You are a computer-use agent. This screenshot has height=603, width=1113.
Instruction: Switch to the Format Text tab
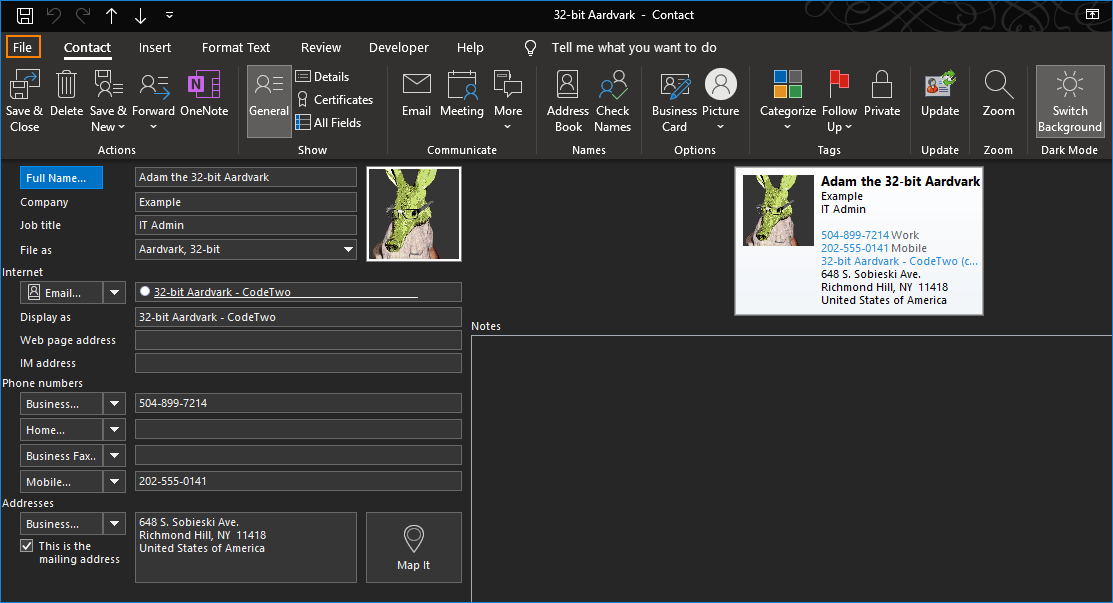tap(236, 47)
